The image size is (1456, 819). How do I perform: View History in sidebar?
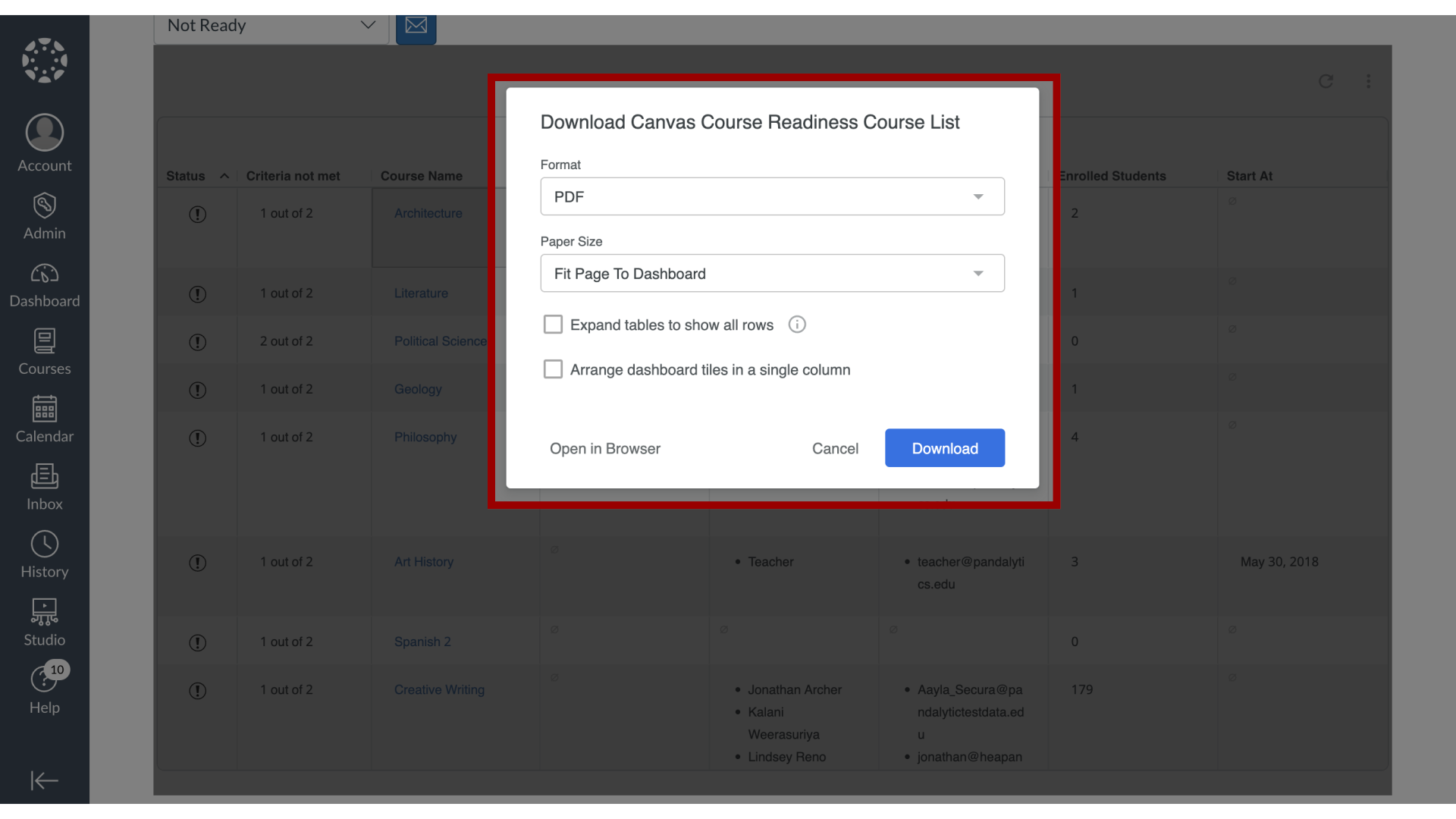(45, 554)
